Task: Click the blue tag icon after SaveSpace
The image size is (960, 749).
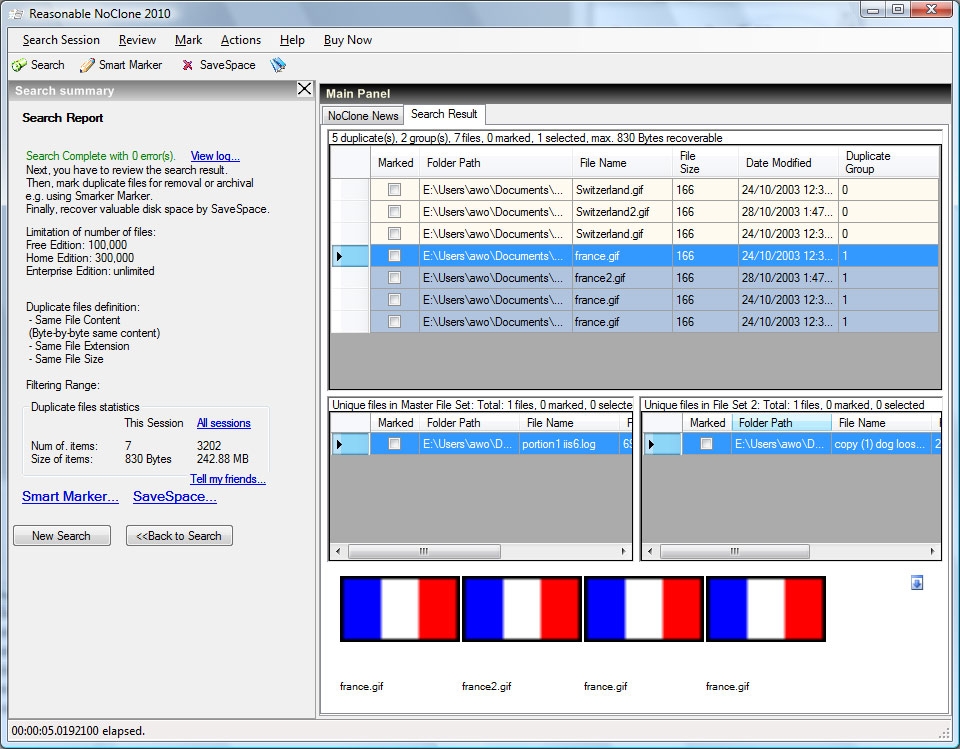Action: click(278, 65)
